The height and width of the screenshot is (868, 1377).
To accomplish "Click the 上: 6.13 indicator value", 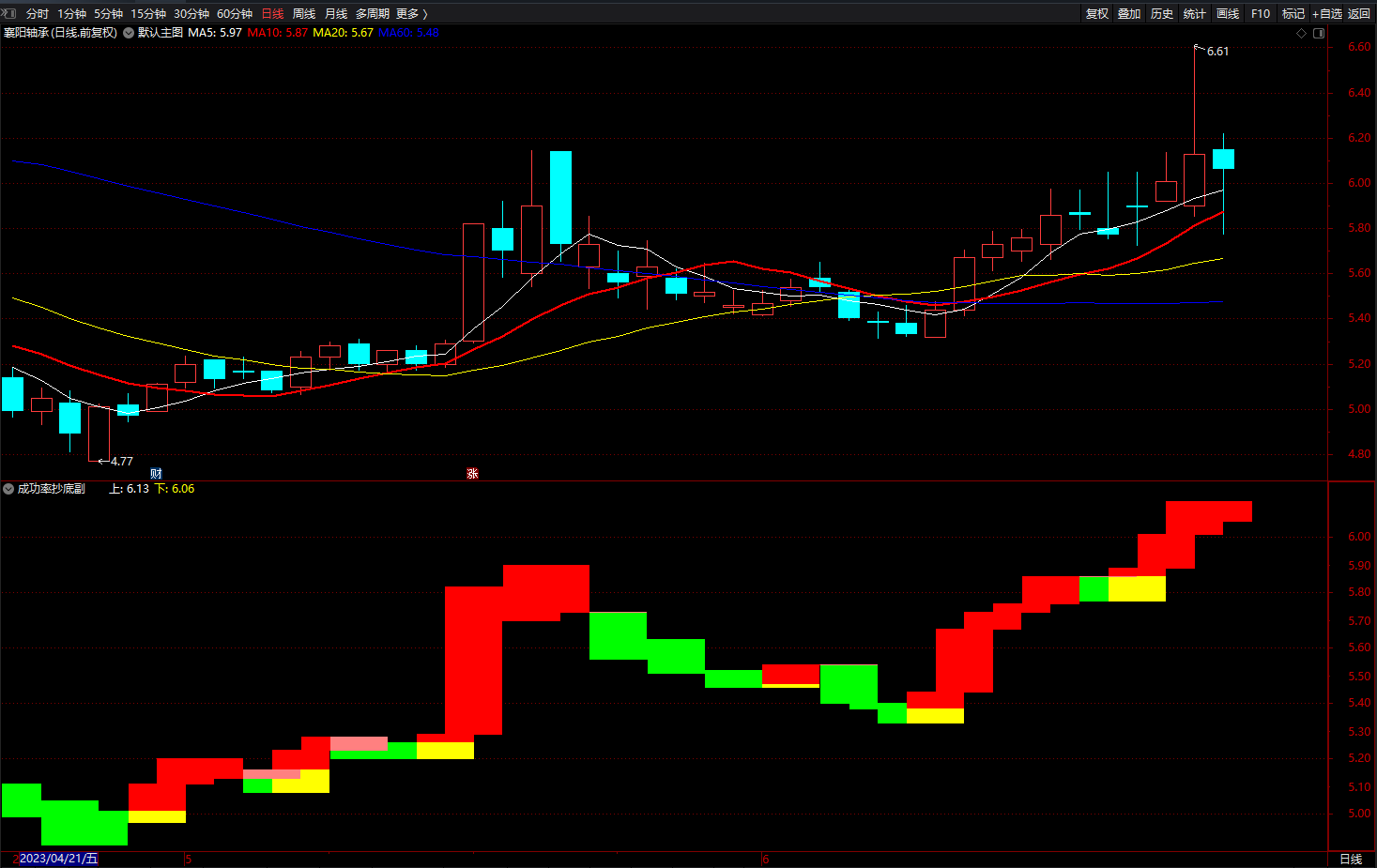I will pyautogui.click(x=130, y=489).
